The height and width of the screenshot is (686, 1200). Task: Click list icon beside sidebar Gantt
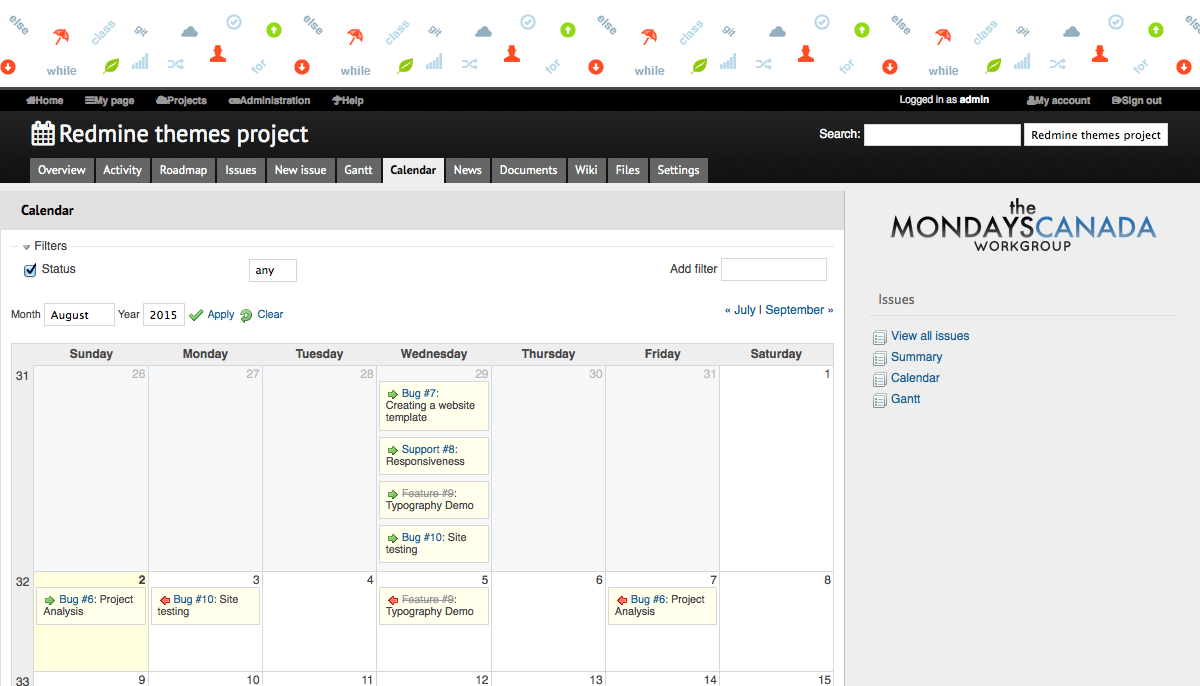pos(880,401)
